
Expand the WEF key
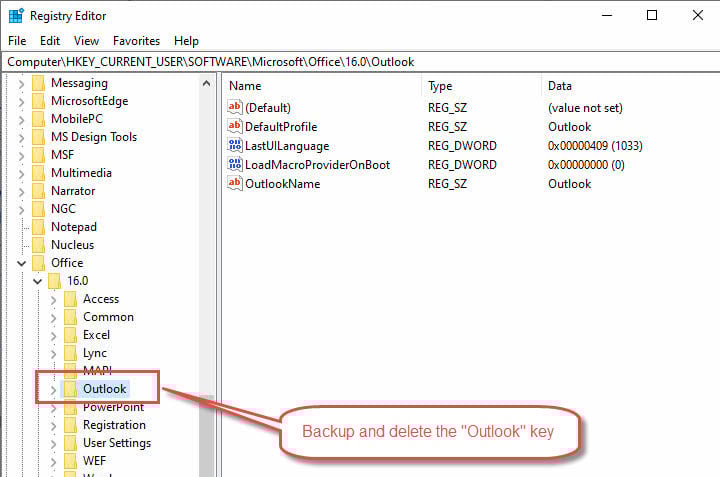click(53, 462)
